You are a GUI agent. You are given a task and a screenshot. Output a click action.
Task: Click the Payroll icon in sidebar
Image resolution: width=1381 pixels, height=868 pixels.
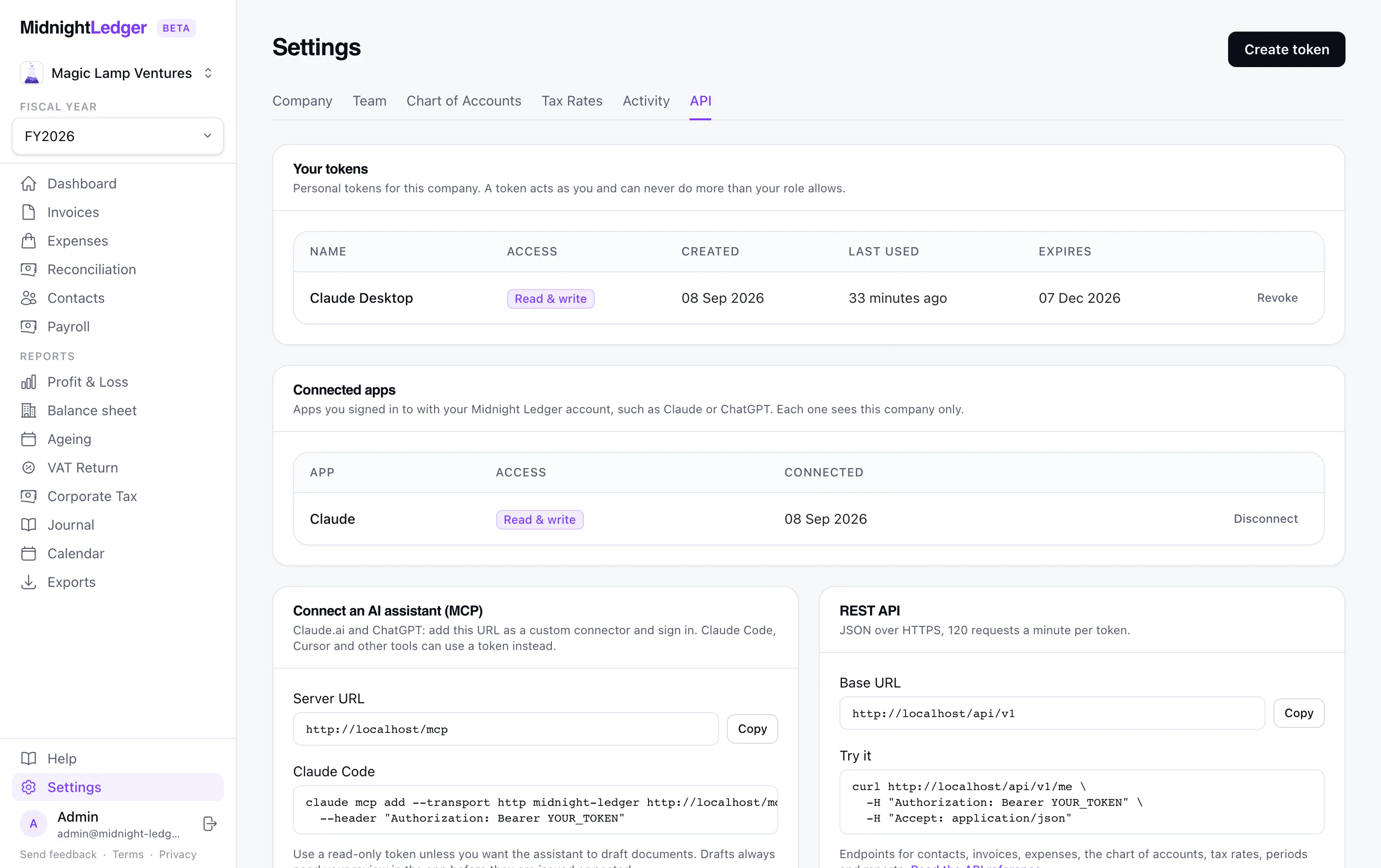click(x=29, y=327)
